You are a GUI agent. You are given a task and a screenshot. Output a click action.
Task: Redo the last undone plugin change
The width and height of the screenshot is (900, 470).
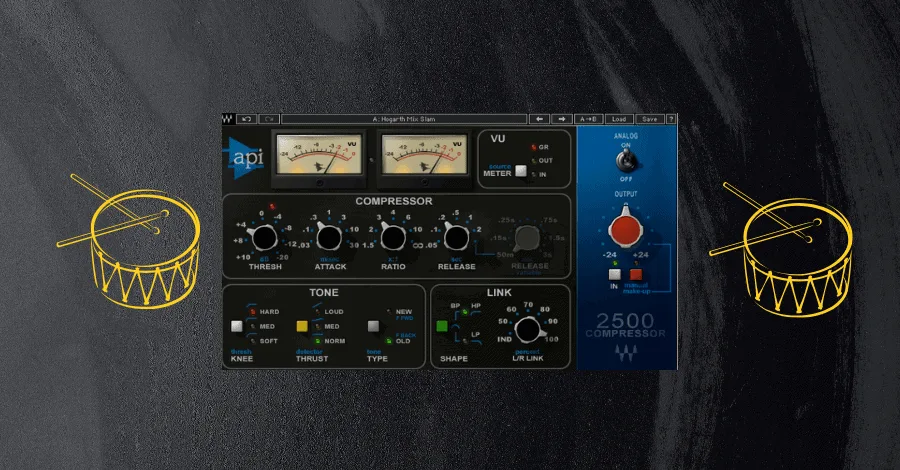pos(269,119)
